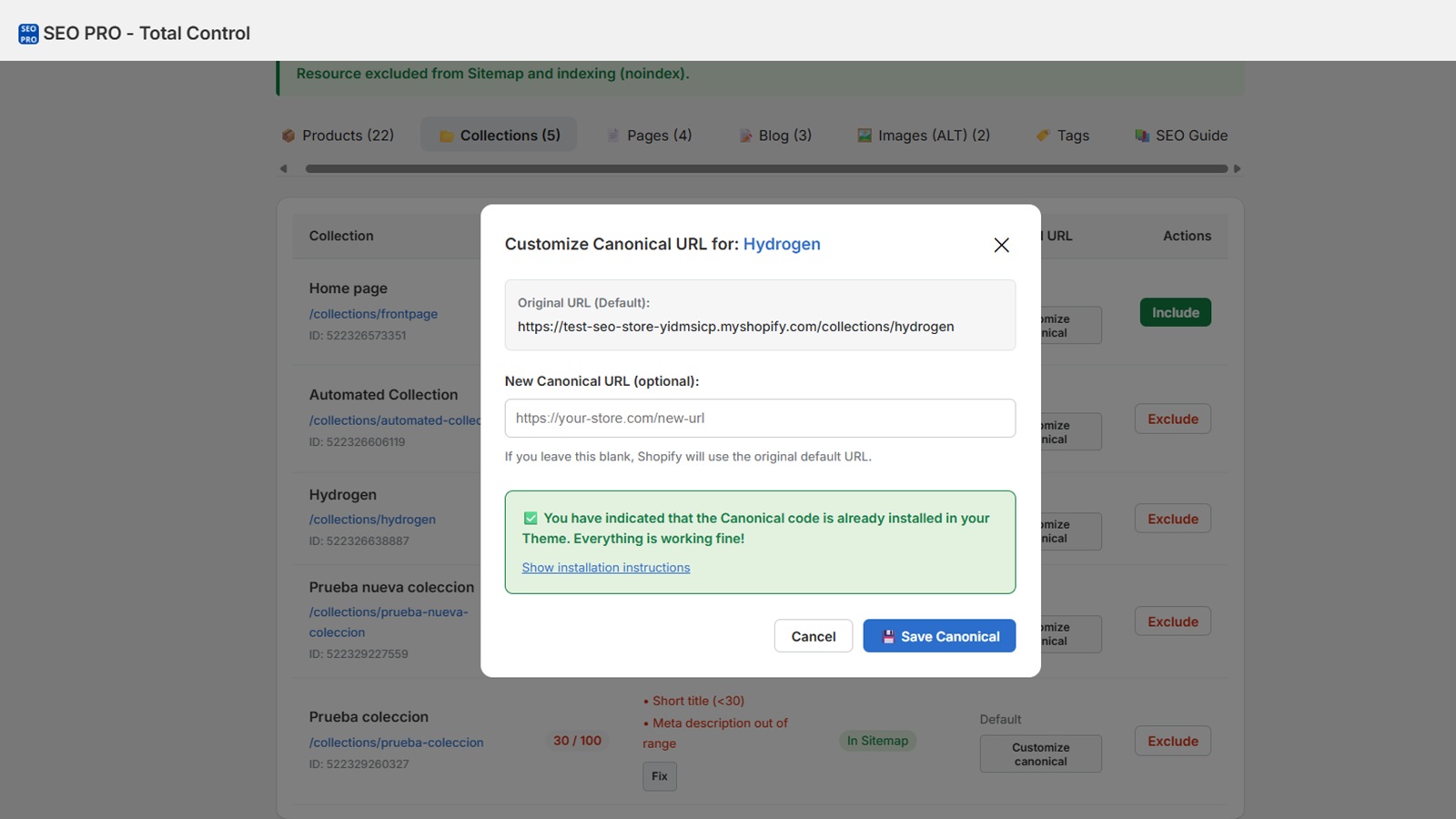The image size is (1456, 819).
Task: Switch to the Products (22) tab
Action: pyautogui.click(x=338, y=136)
